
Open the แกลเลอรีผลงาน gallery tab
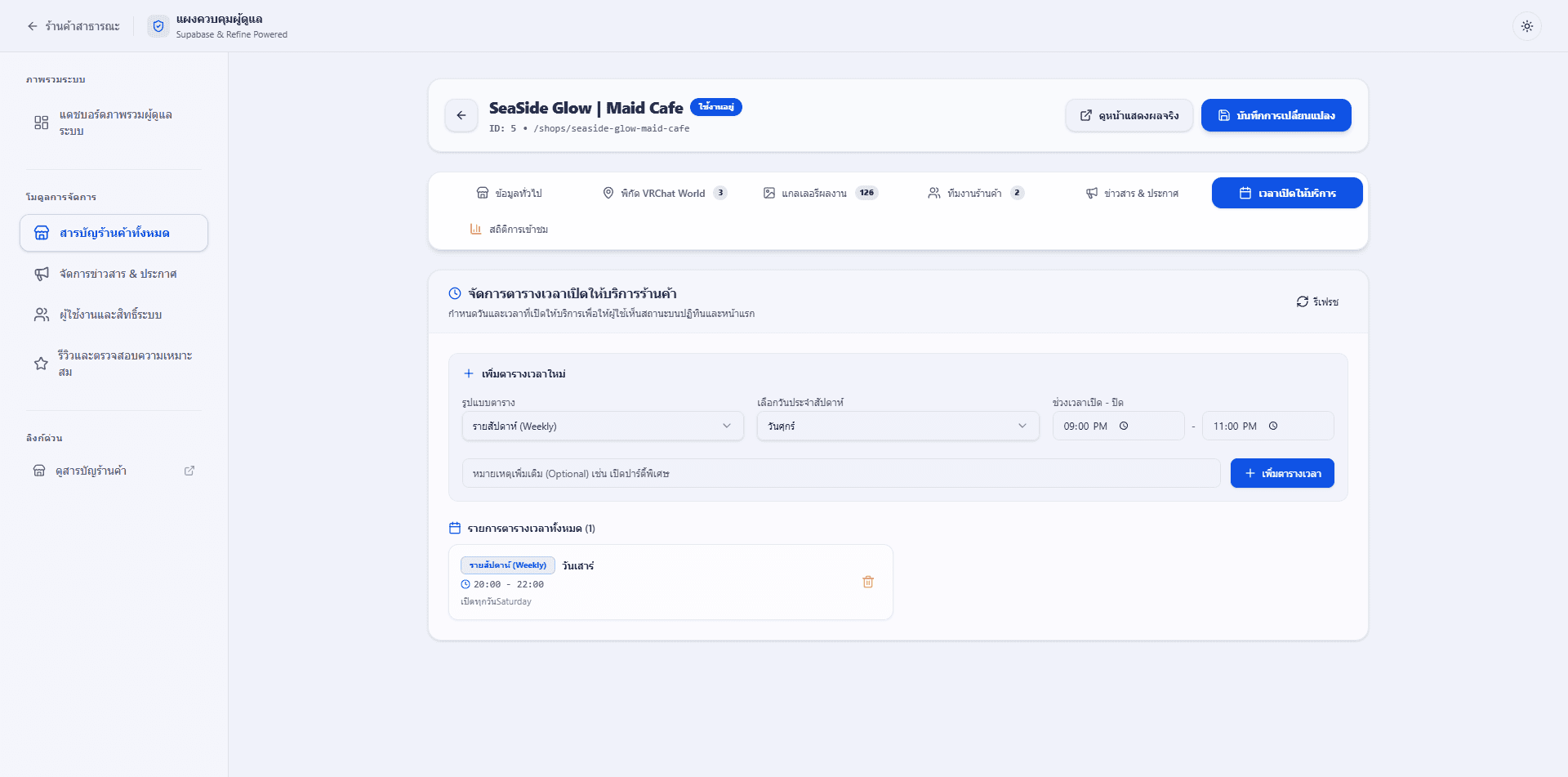820,193
